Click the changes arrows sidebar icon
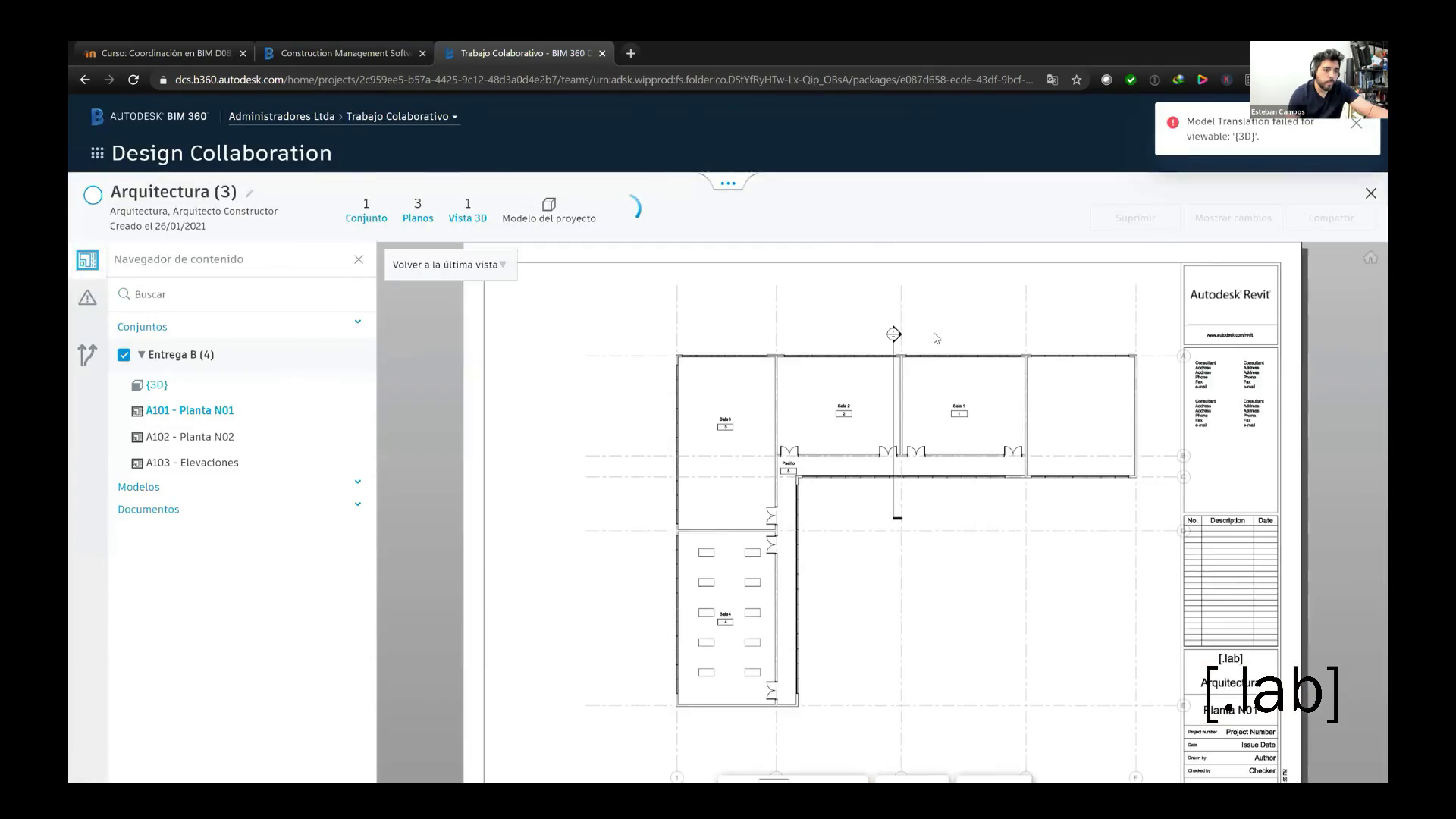Image resolution: width=1456 pixels, height=819 pixels. coord(87,355)
